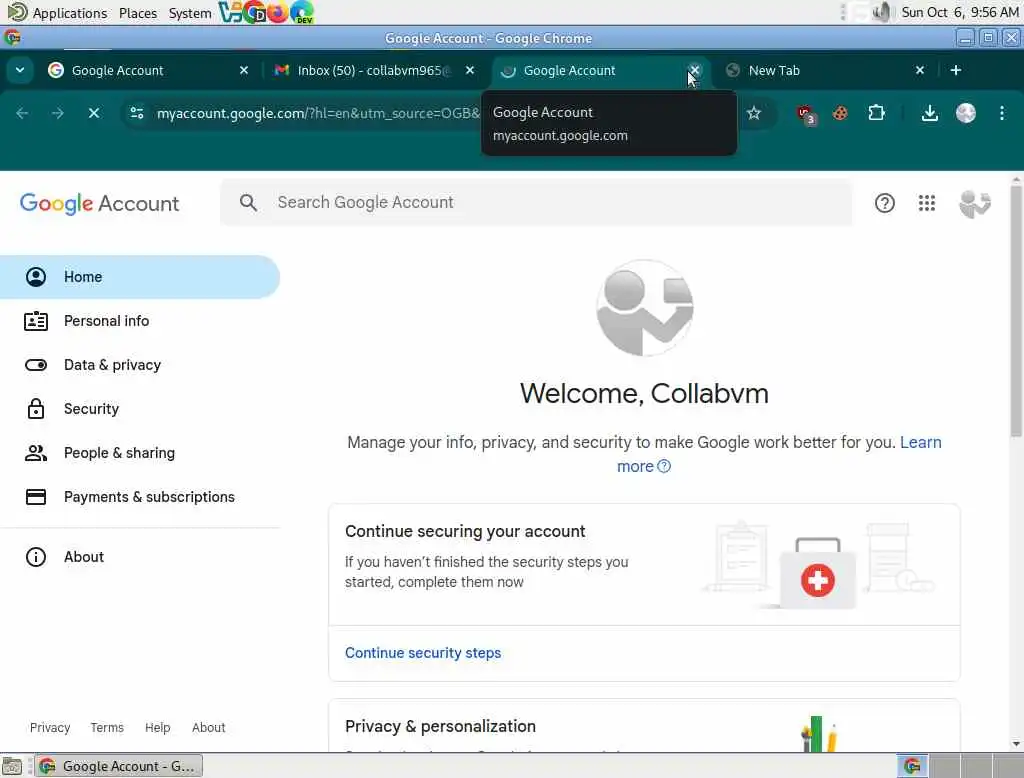Open the Places menu
Screen dimensions: 1024x778
pyautogui.click(x=138, y=12)
